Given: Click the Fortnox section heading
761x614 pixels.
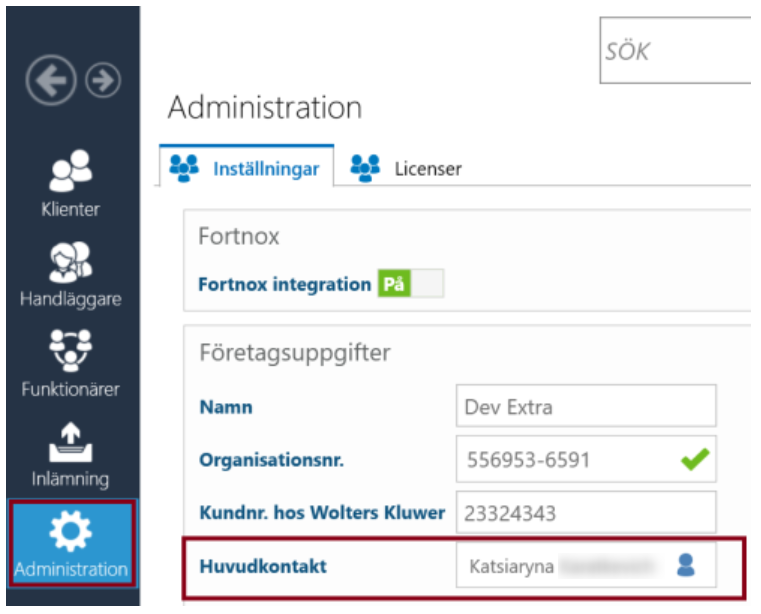Looking at the screenshot, I should click(x=239, y=236).
